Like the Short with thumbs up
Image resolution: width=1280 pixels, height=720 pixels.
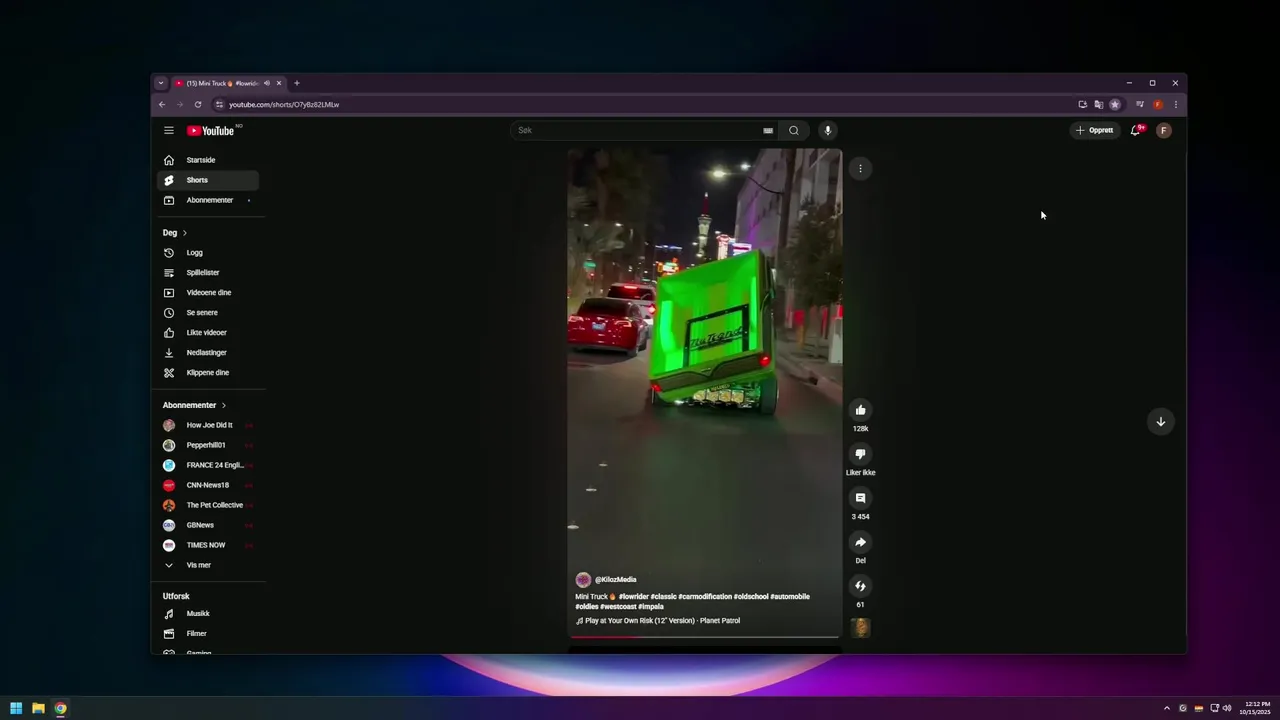click(860, 410)
